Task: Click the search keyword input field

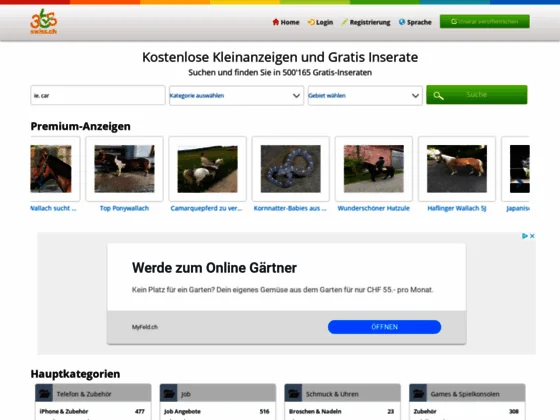Action: [x=98, y=95]
